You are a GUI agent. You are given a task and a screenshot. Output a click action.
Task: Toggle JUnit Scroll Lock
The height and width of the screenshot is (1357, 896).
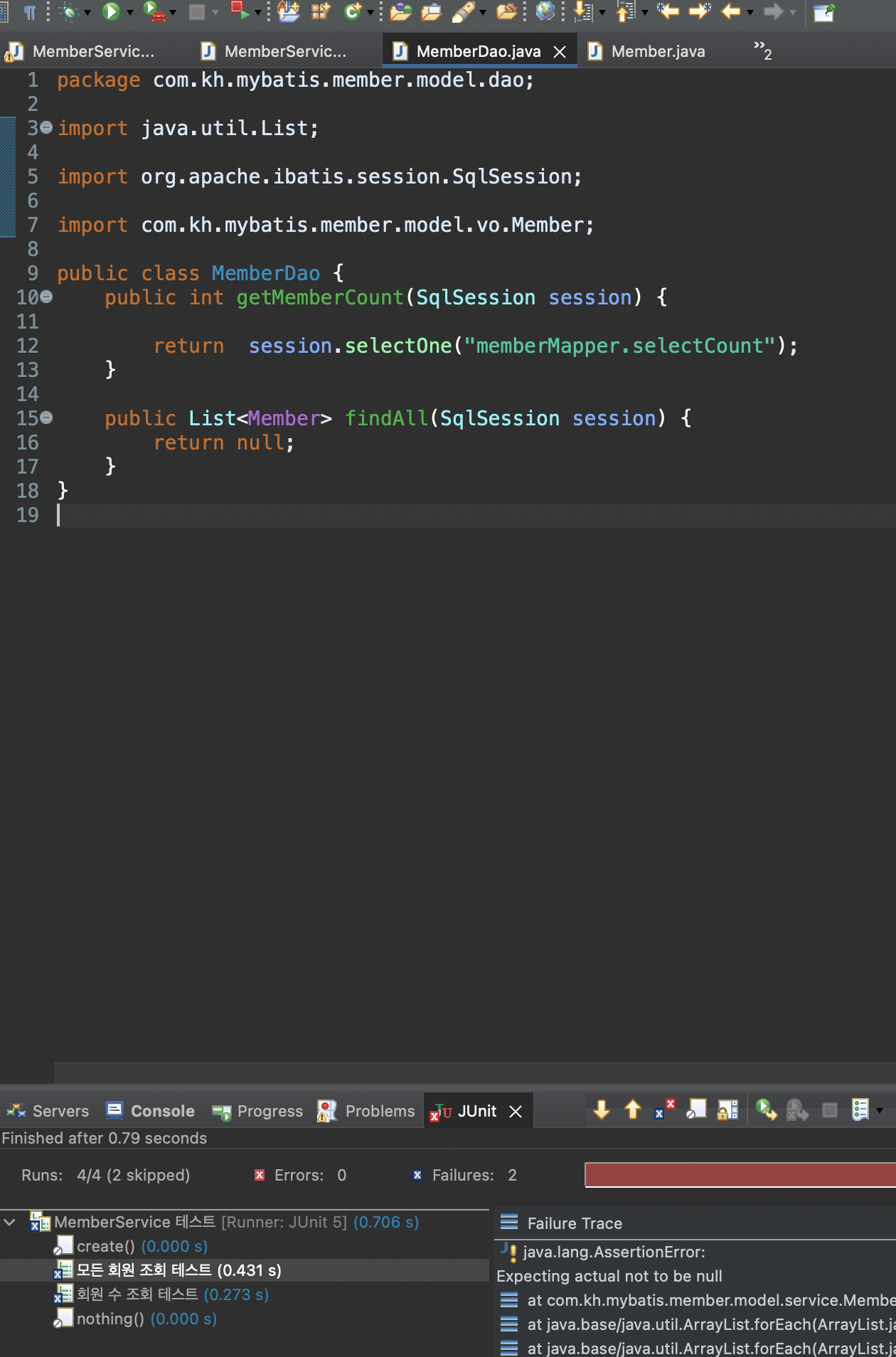click(727, 1109)
